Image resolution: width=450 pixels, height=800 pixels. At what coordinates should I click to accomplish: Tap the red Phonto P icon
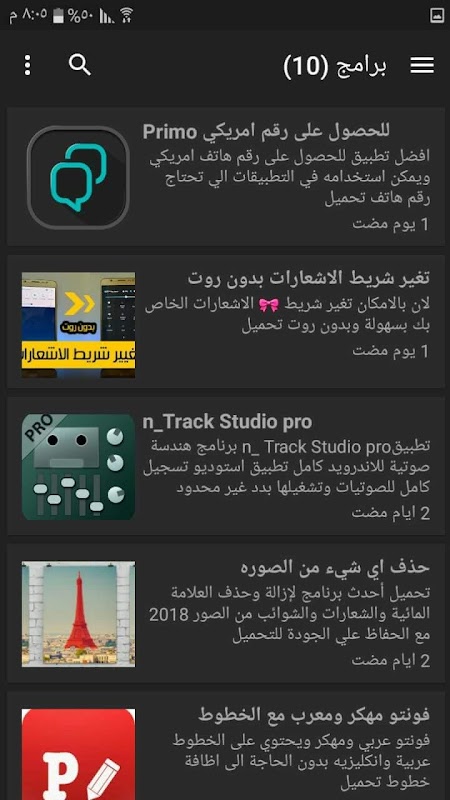(78, 754)
